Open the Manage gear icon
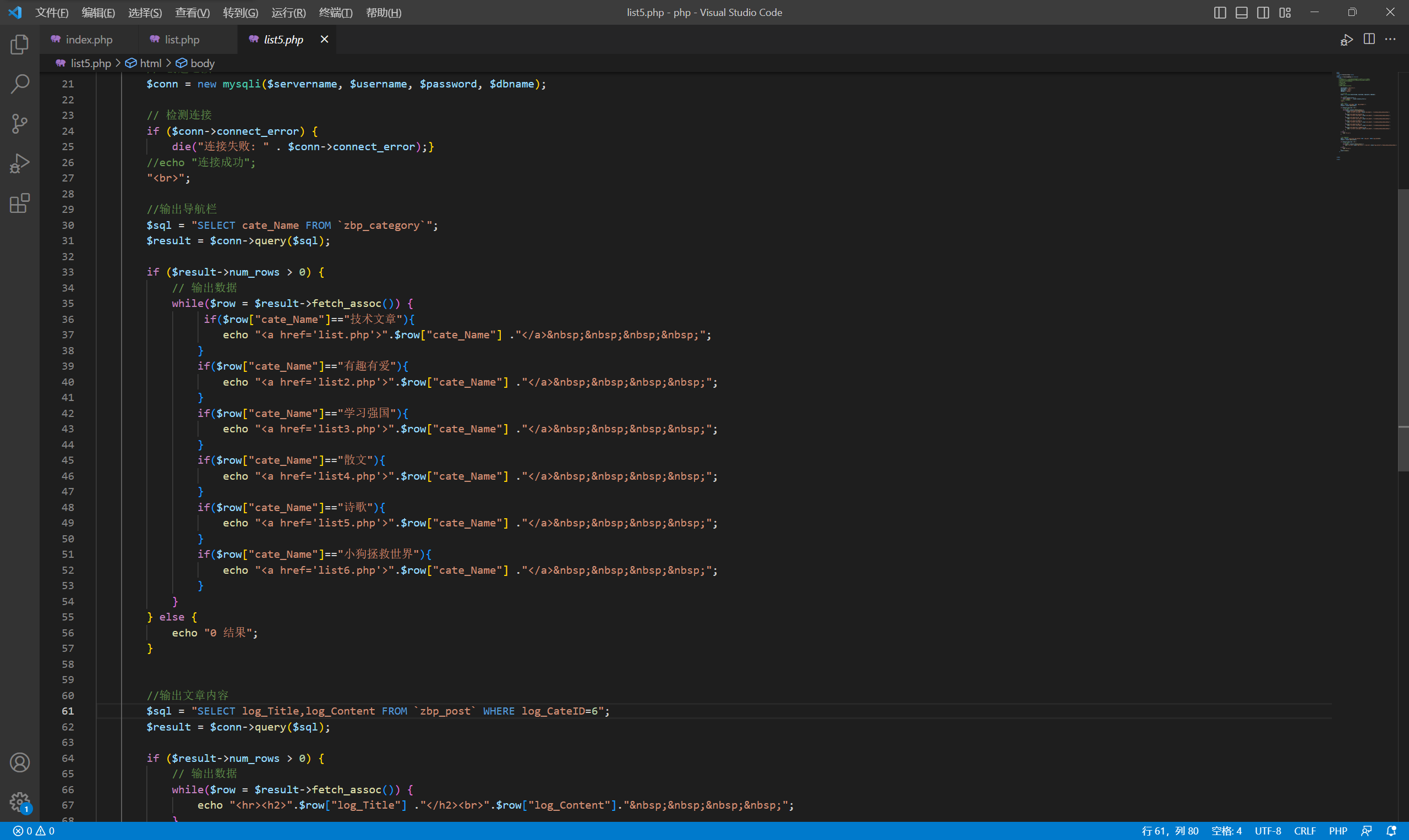Image resolution: width=1409 pixels, height=840 pixels. pos(19,801)
